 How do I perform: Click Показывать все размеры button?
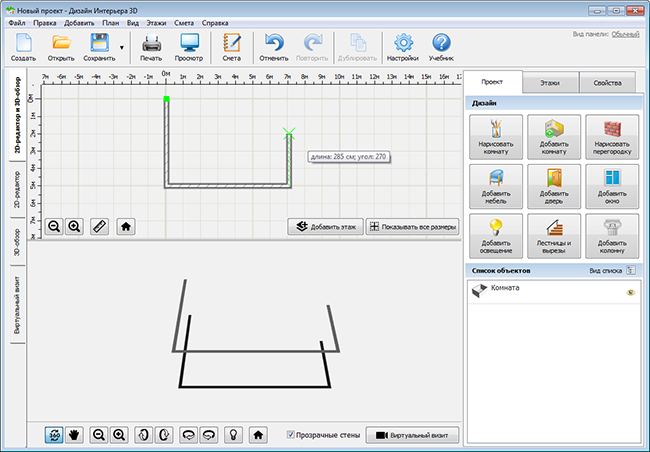[x=412, y=227]
